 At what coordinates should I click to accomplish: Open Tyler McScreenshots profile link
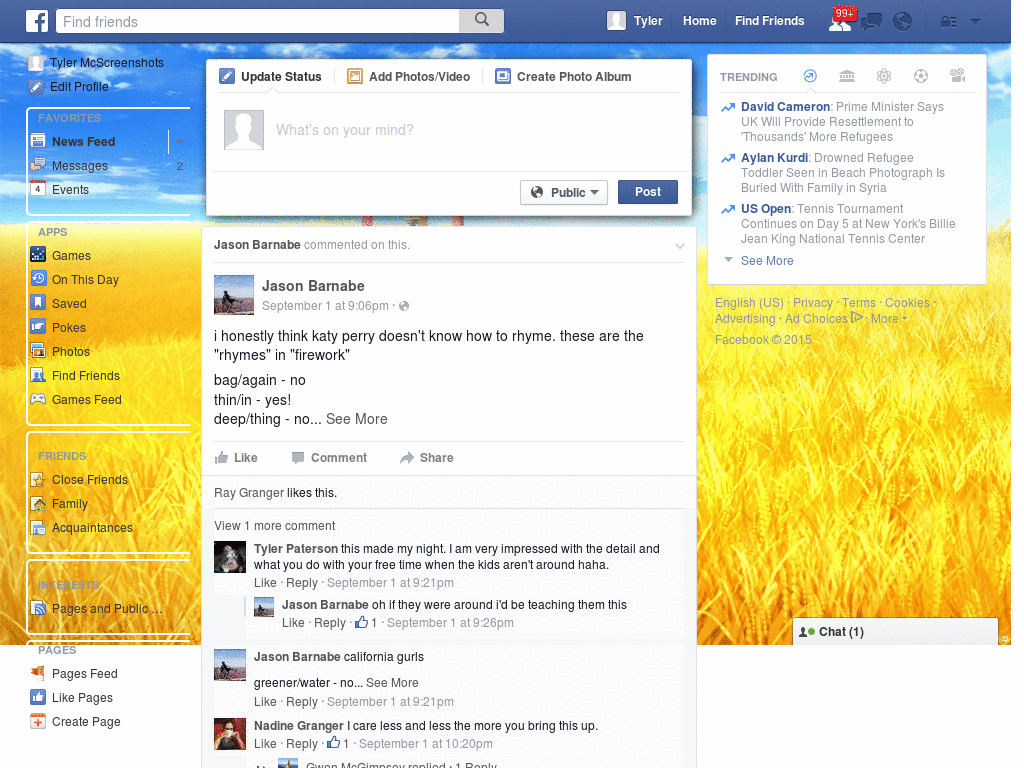pos(107,63)
